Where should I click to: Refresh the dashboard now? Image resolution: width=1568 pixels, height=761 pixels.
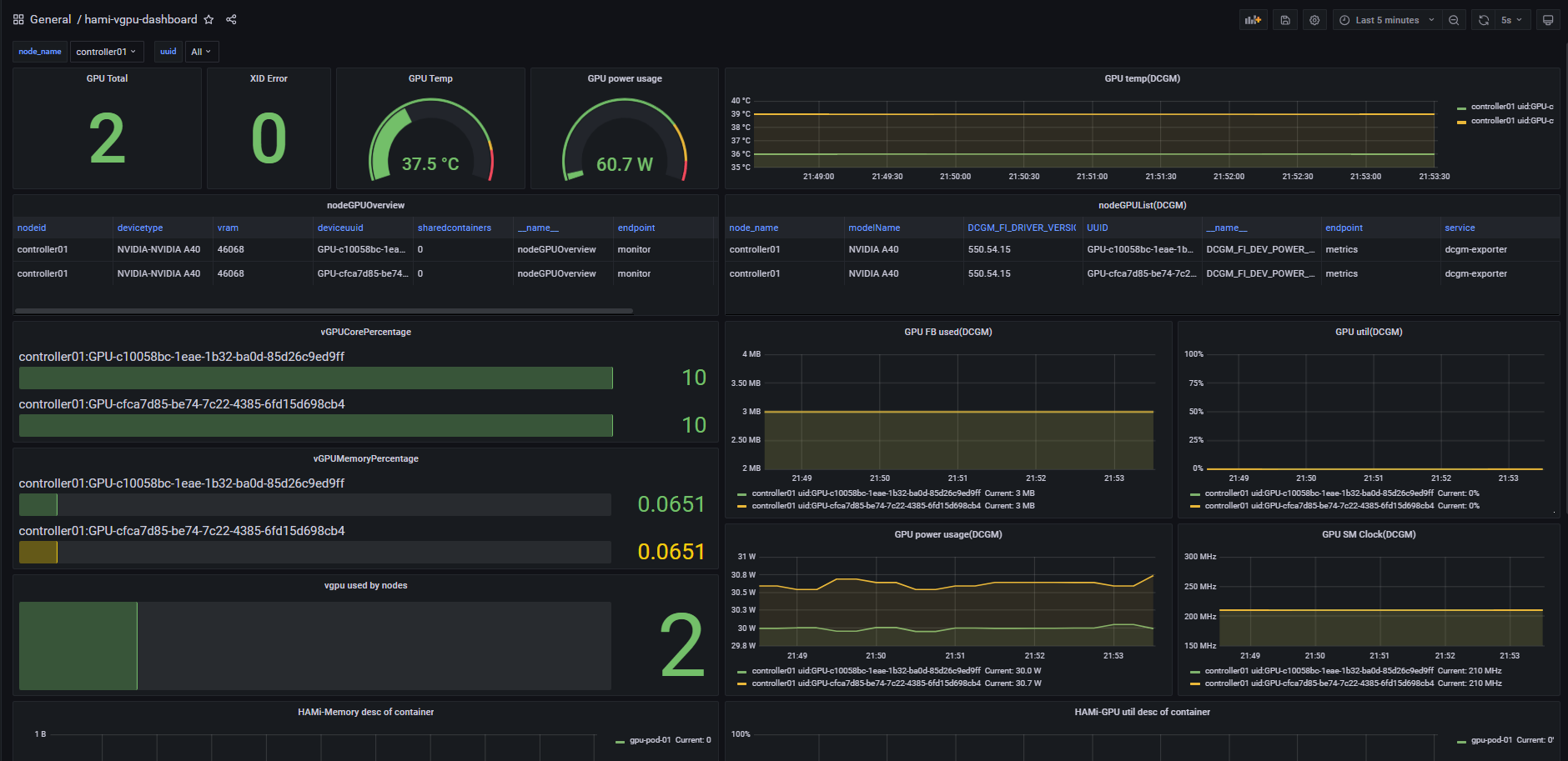tap(1484, 20)
